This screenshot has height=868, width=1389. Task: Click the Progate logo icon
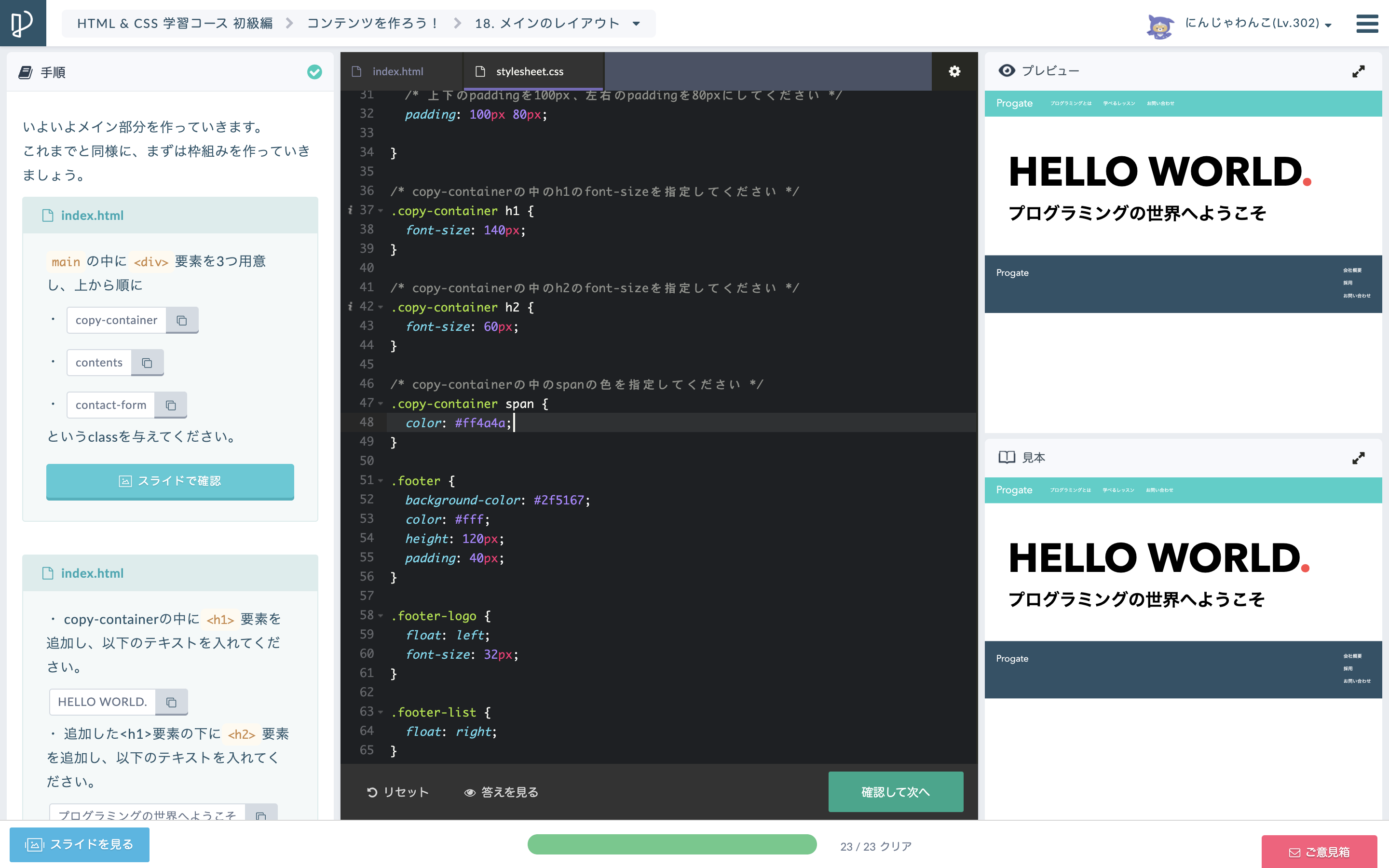pyautogui.click(x=22, y=23)
